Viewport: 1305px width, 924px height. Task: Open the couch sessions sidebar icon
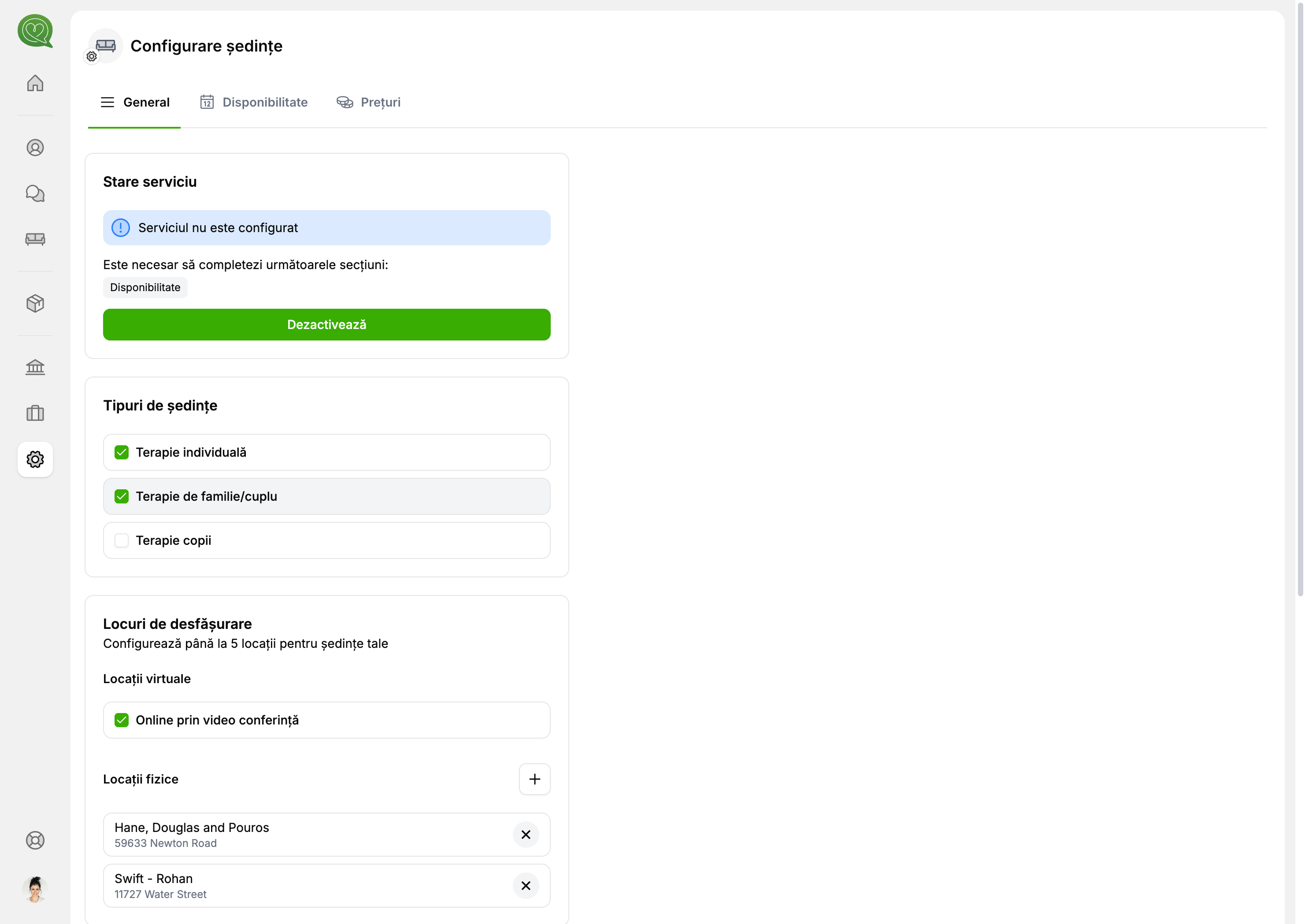(x=35, y=239)
